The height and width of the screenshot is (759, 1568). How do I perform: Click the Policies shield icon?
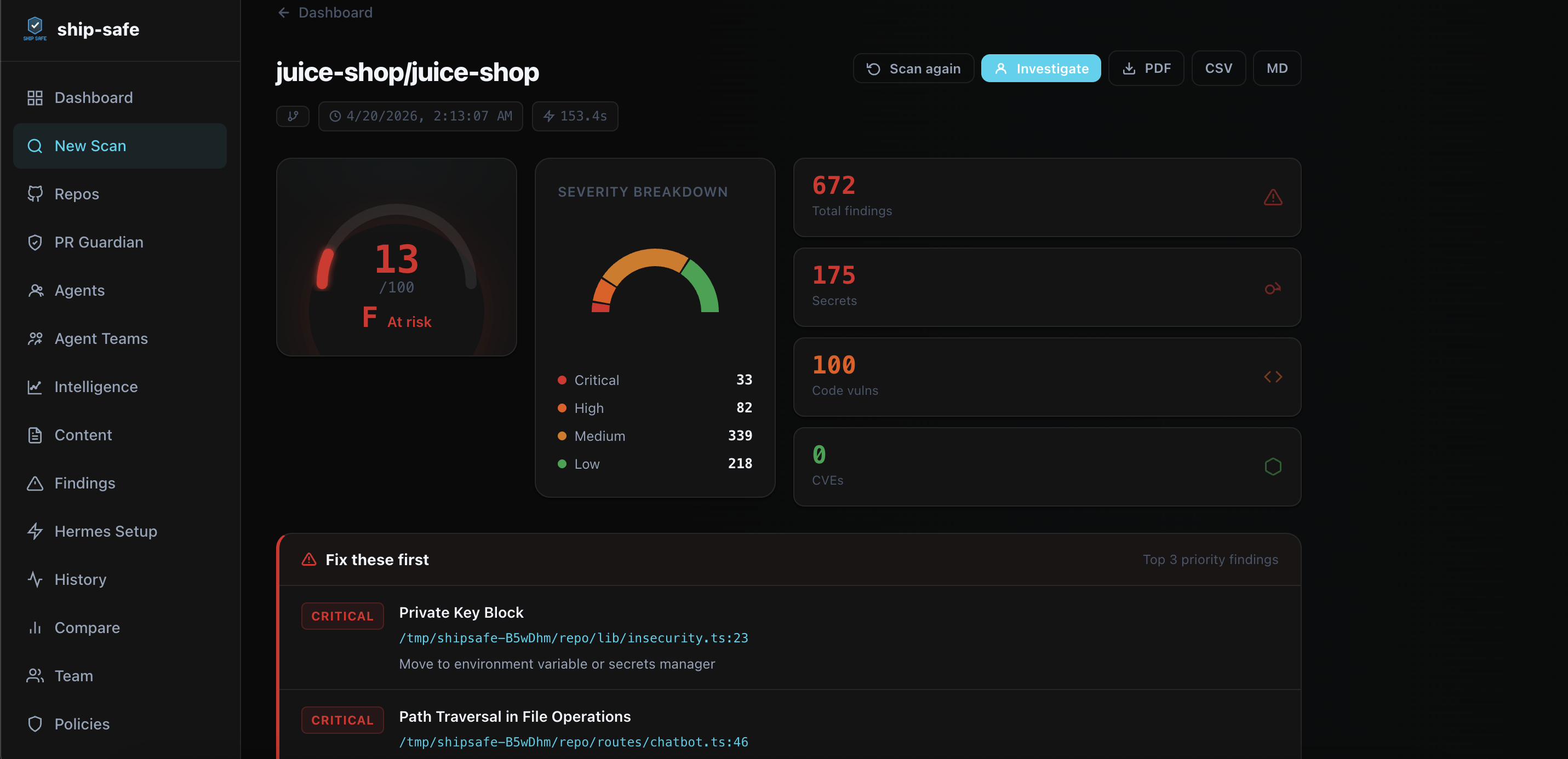[35, 724]
